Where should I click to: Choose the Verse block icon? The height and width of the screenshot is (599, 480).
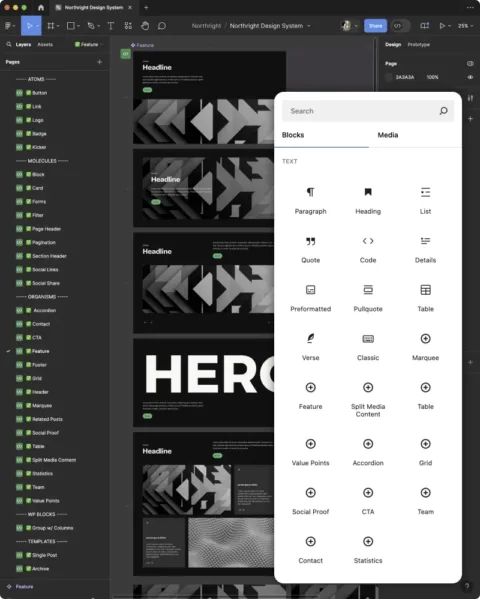310,338
